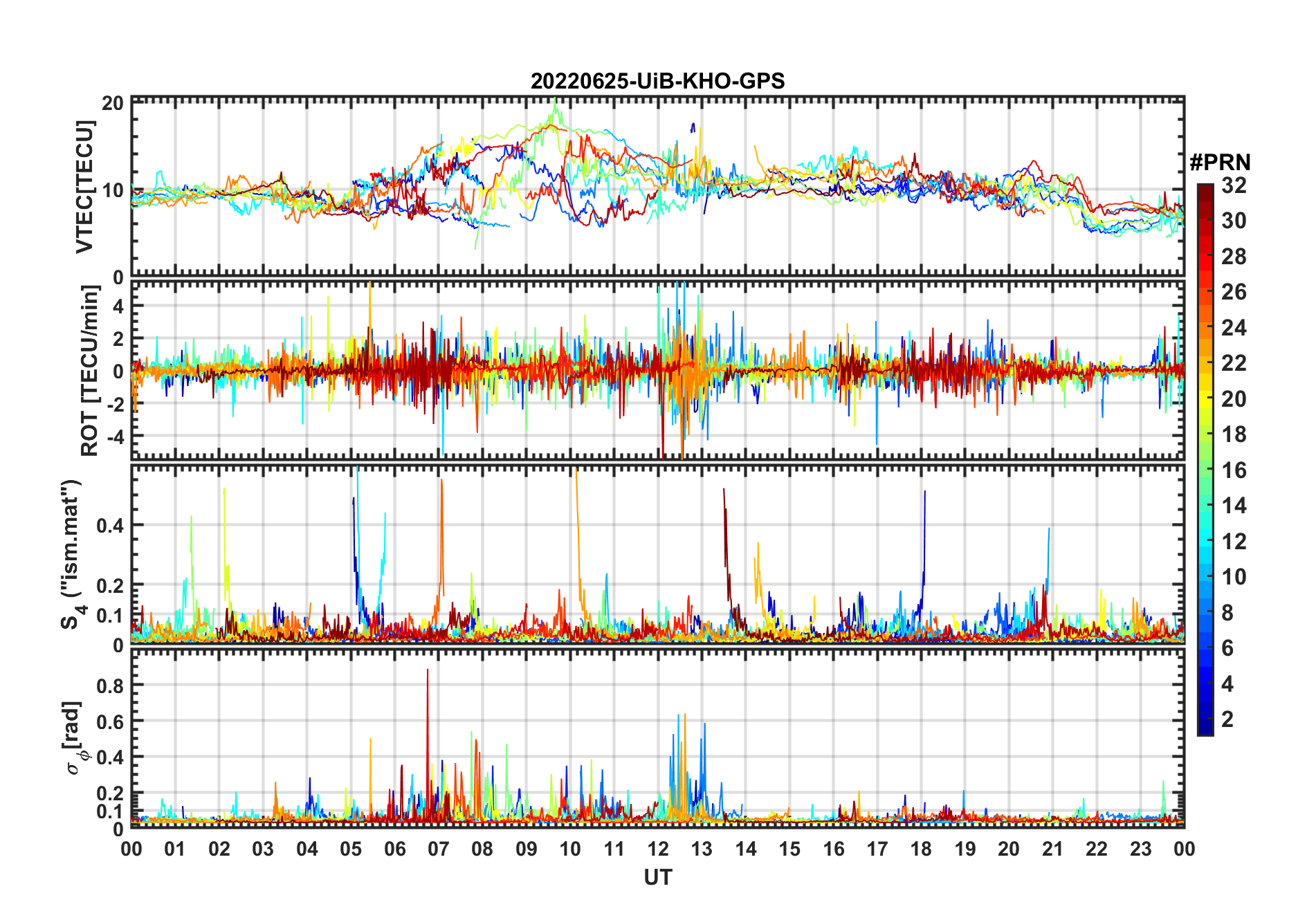Click PRN colorbar tick label 16
This screenshot has height=920, width=1316.
1234,470
